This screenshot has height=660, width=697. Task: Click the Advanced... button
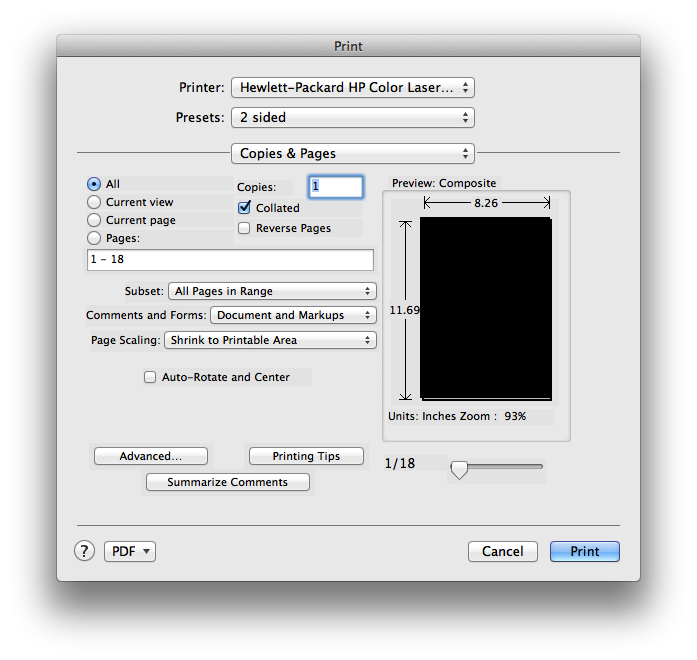click(151, 456)
